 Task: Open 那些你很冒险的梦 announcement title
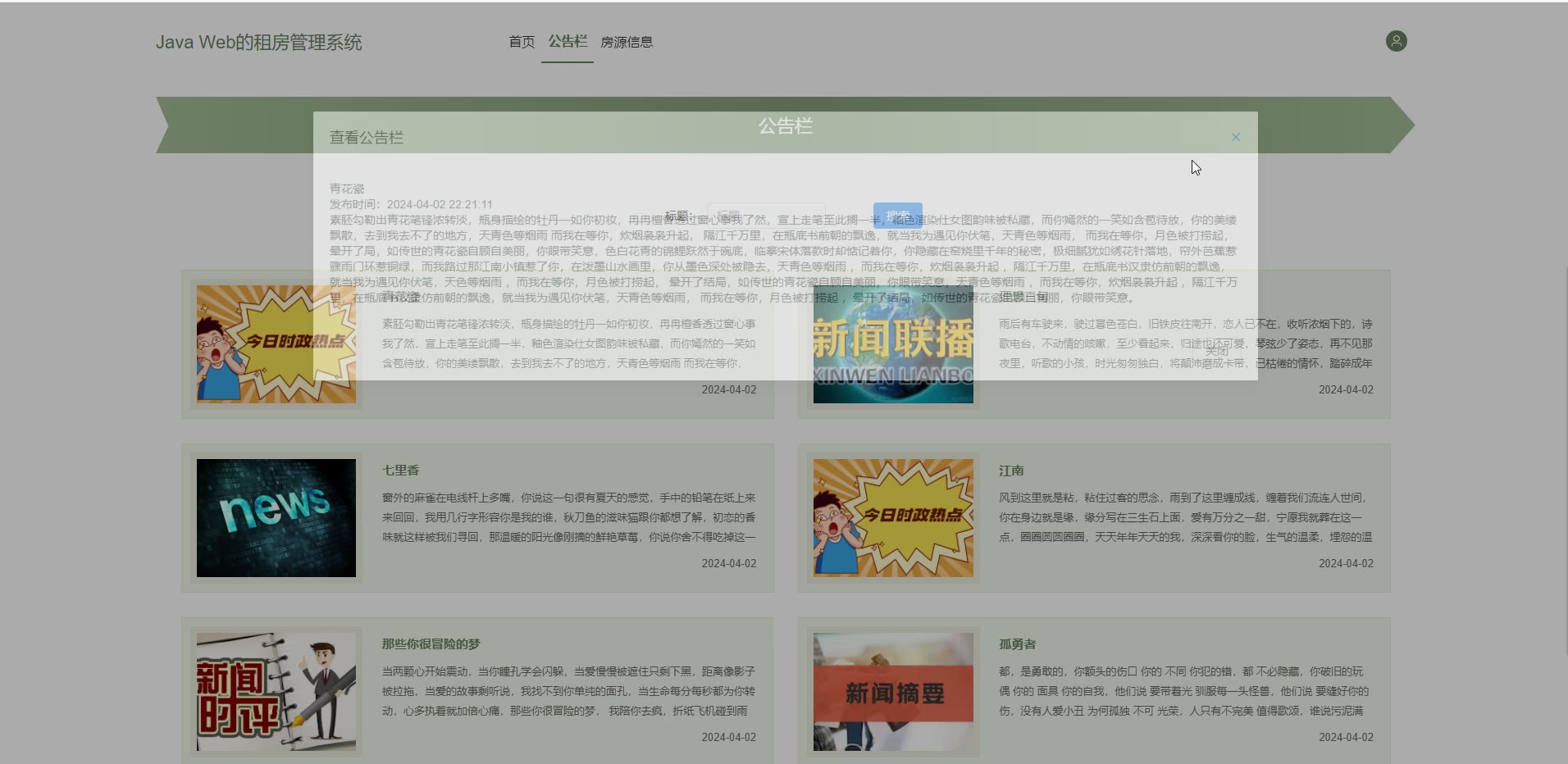tap(431, 644)
